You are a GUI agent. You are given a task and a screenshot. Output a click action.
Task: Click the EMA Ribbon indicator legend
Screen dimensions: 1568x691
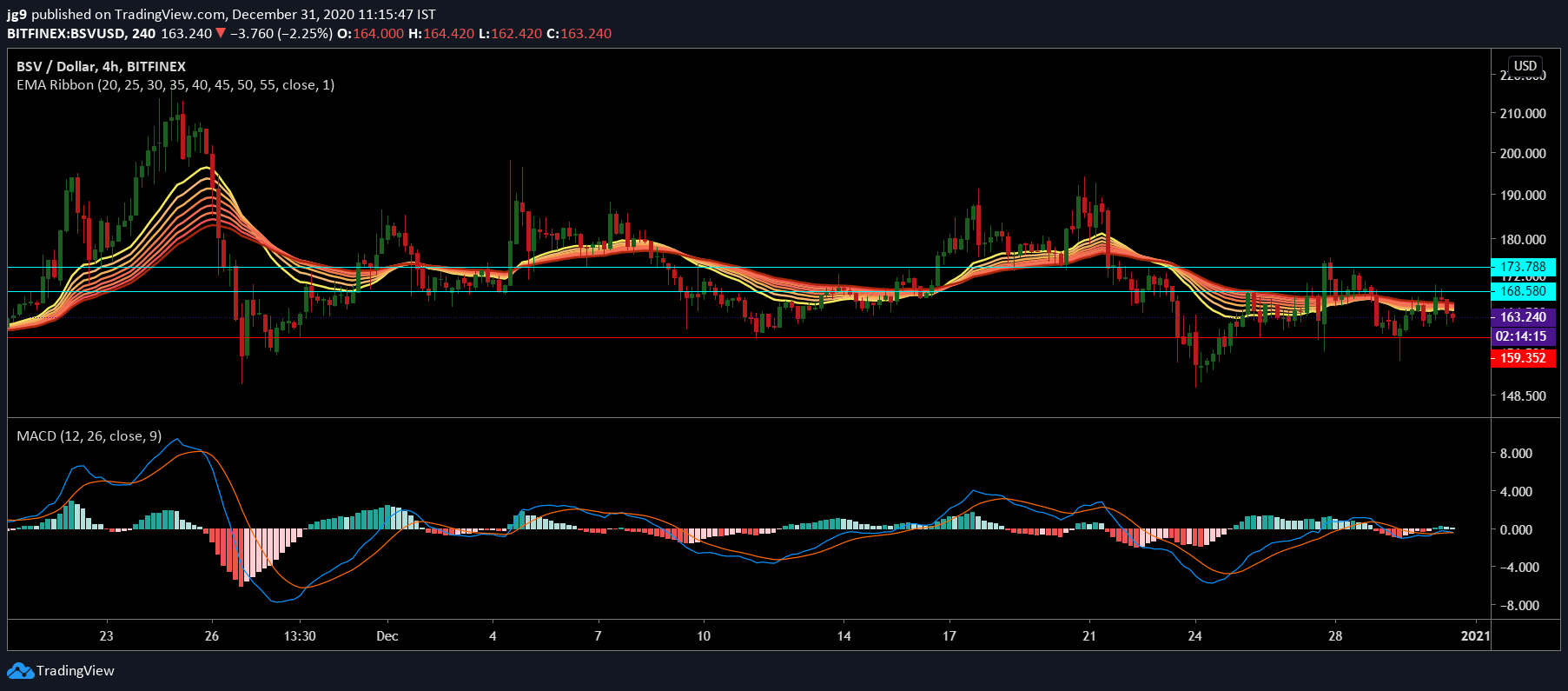tap(175, 85)
